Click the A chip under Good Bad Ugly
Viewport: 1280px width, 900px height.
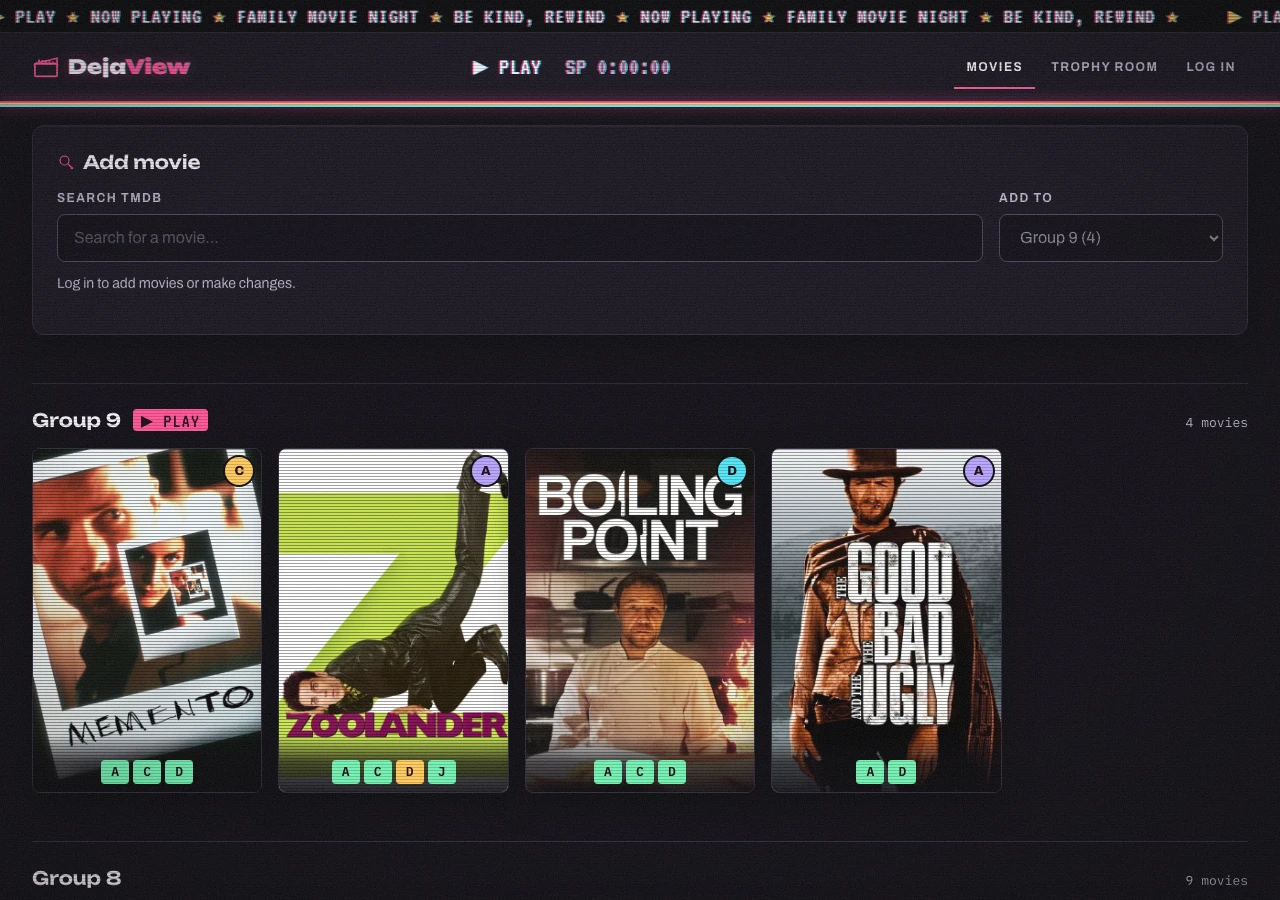[870, 772]
